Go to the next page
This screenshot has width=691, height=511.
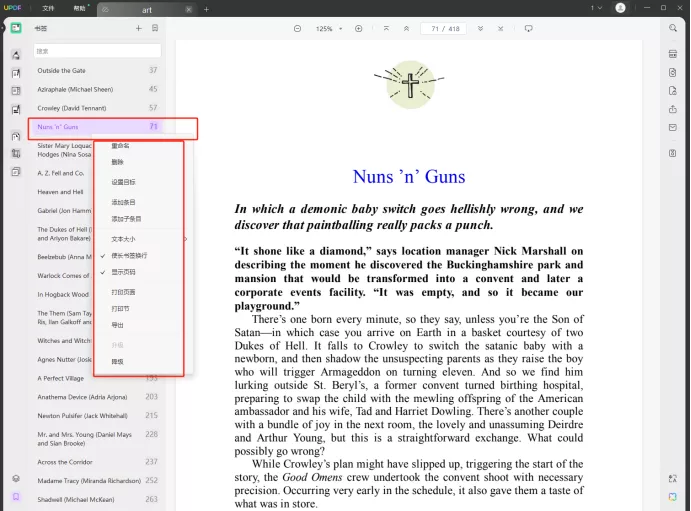click(x=480, y=29)
